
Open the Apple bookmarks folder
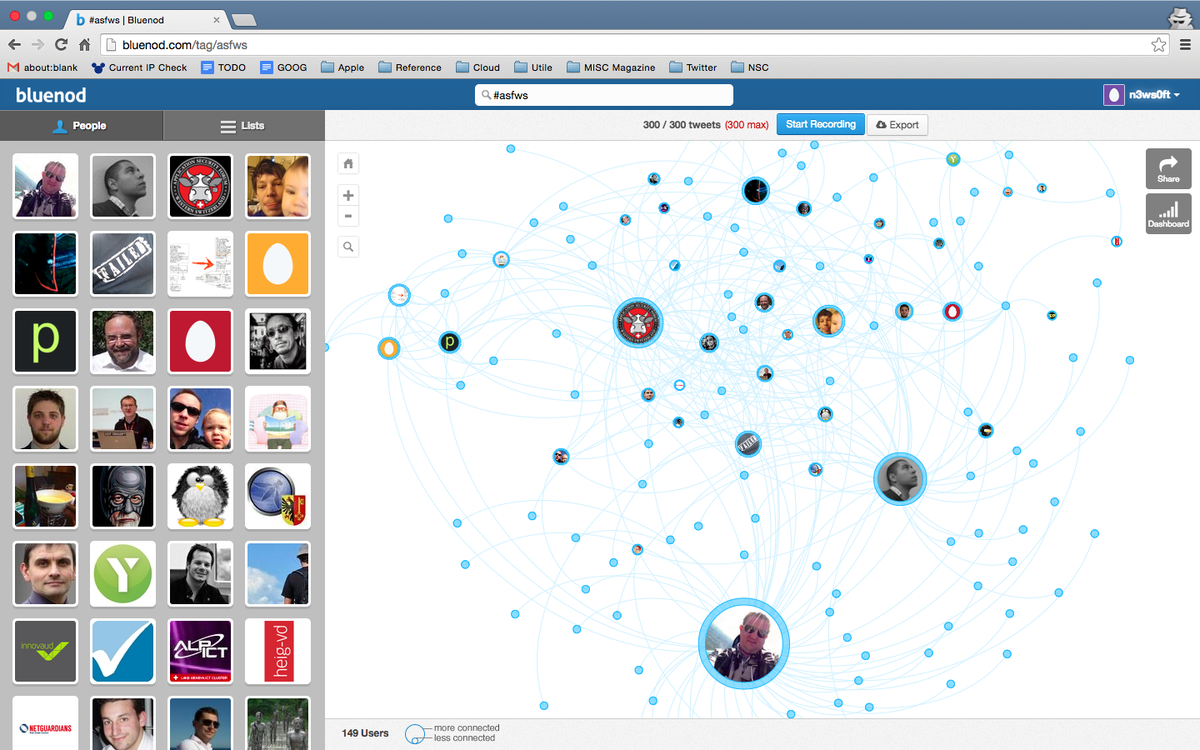pyautogui.click(x=343, y=68)
